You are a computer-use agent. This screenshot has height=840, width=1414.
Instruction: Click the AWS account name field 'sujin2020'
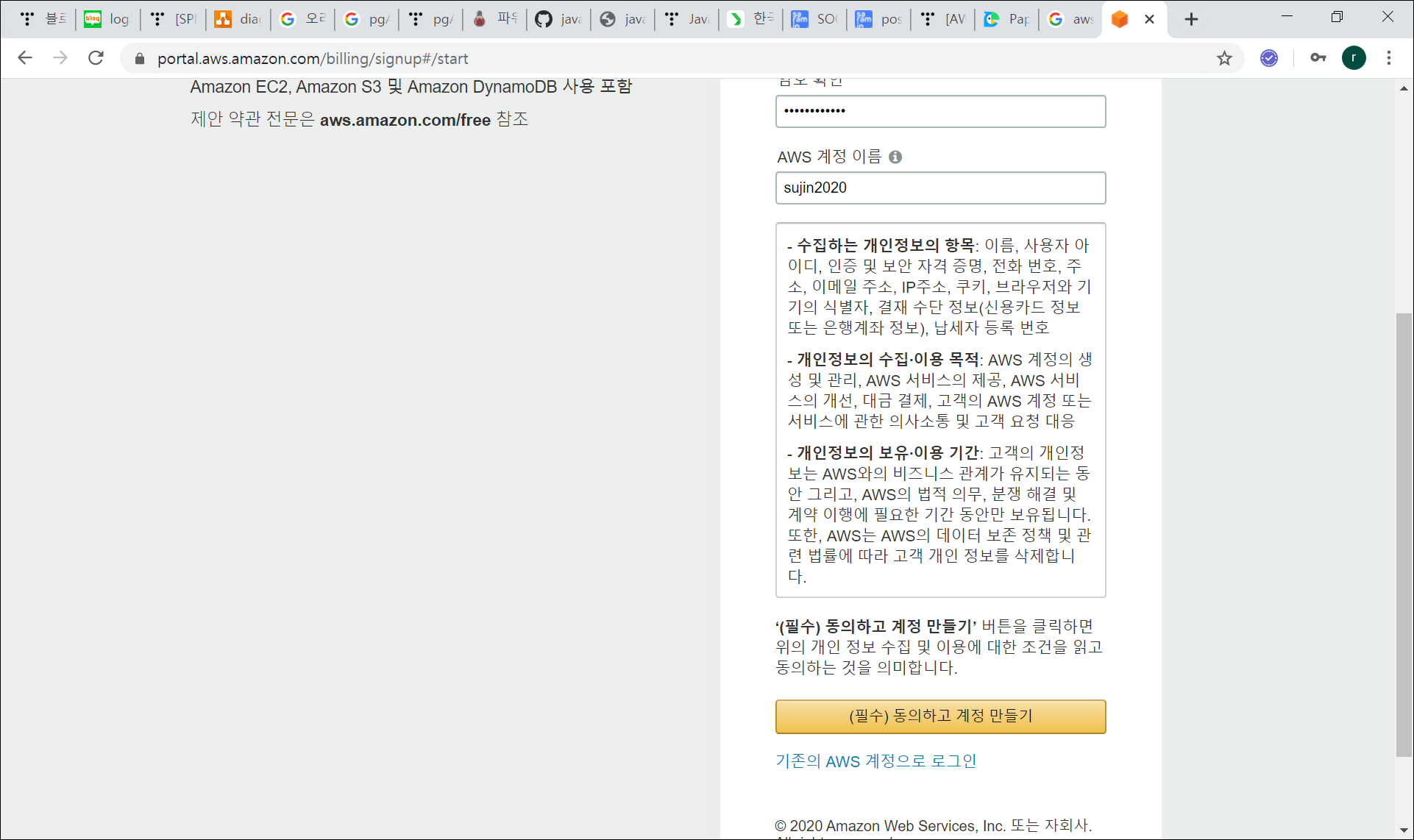click(940, 188)
